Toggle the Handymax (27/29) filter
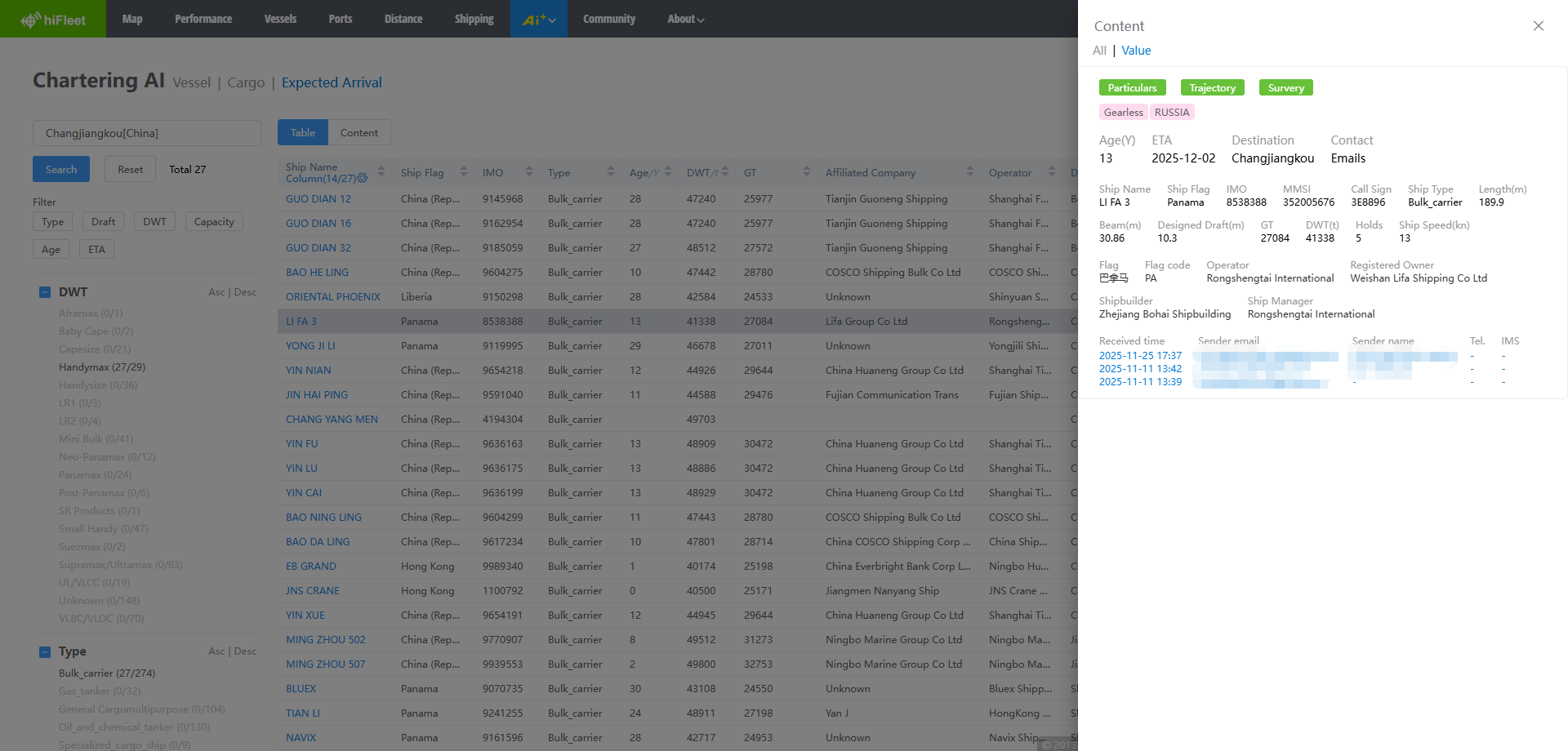Screen dimensions: 1568x751 click(102, 367)
